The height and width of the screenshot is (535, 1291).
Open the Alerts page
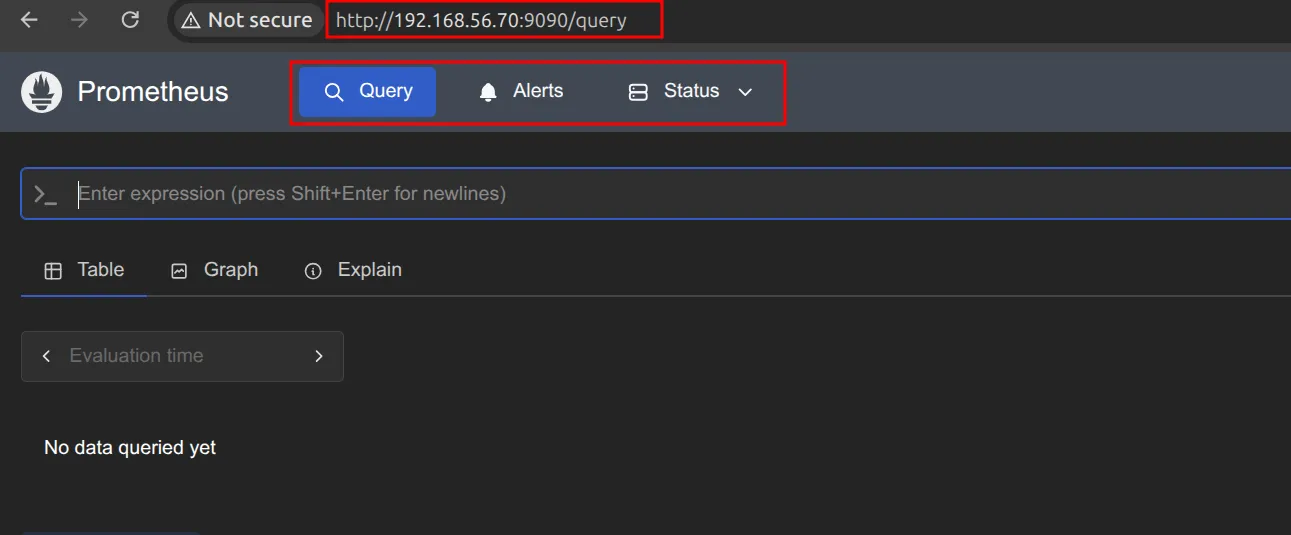click(521, 92)
